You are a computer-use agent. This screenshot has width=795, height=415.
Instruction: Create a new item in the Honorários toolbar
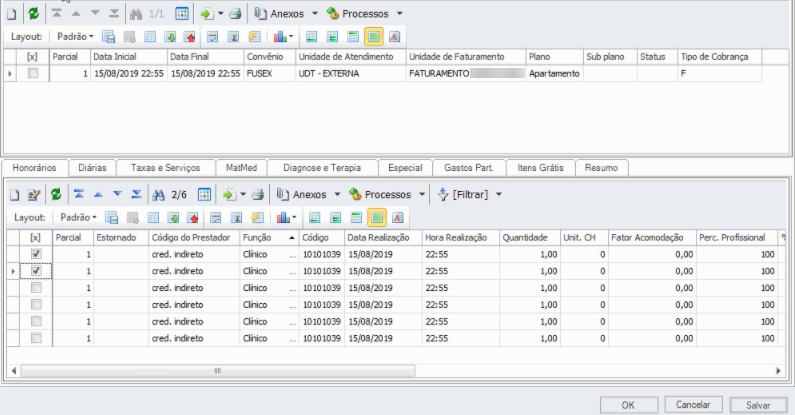pyautogui.click(x=15, y=195)
